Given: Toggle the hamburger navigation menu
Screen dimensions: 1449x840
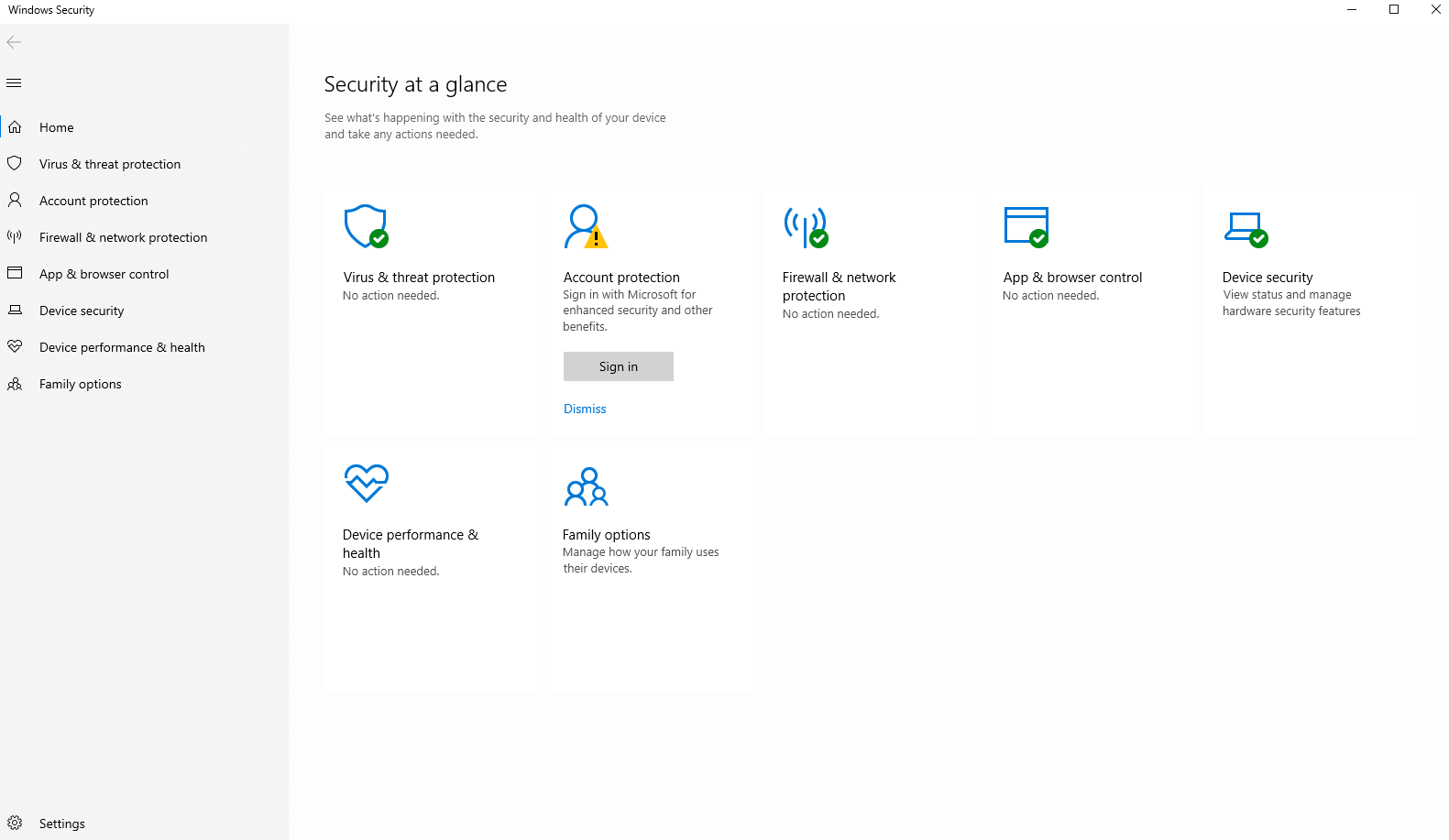Looking at the screenshot, I should (14, 83).
